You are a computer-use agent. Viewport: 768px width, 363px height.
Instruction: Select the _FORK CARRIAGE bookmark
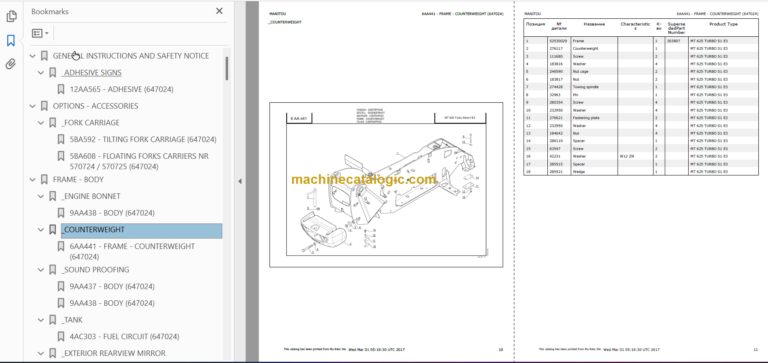pyautogui.click(x=90, y=122)
